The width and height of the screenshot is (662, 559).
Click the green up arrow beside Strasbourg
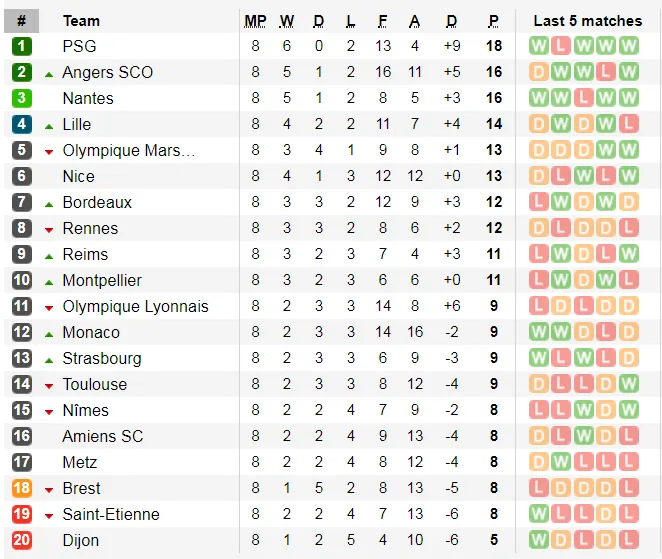coord(49,359)
